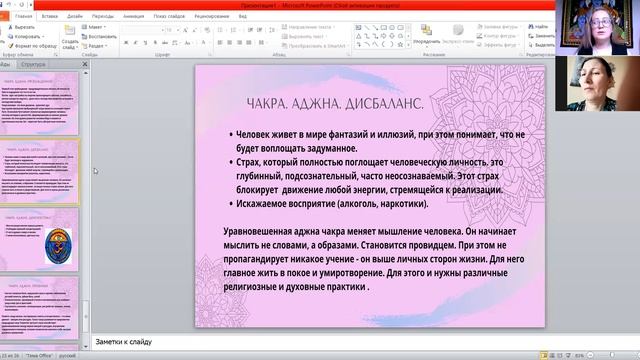Click the Clear Formatting icon
Viewport: 640px width, 360px height.
coord(207,30)
